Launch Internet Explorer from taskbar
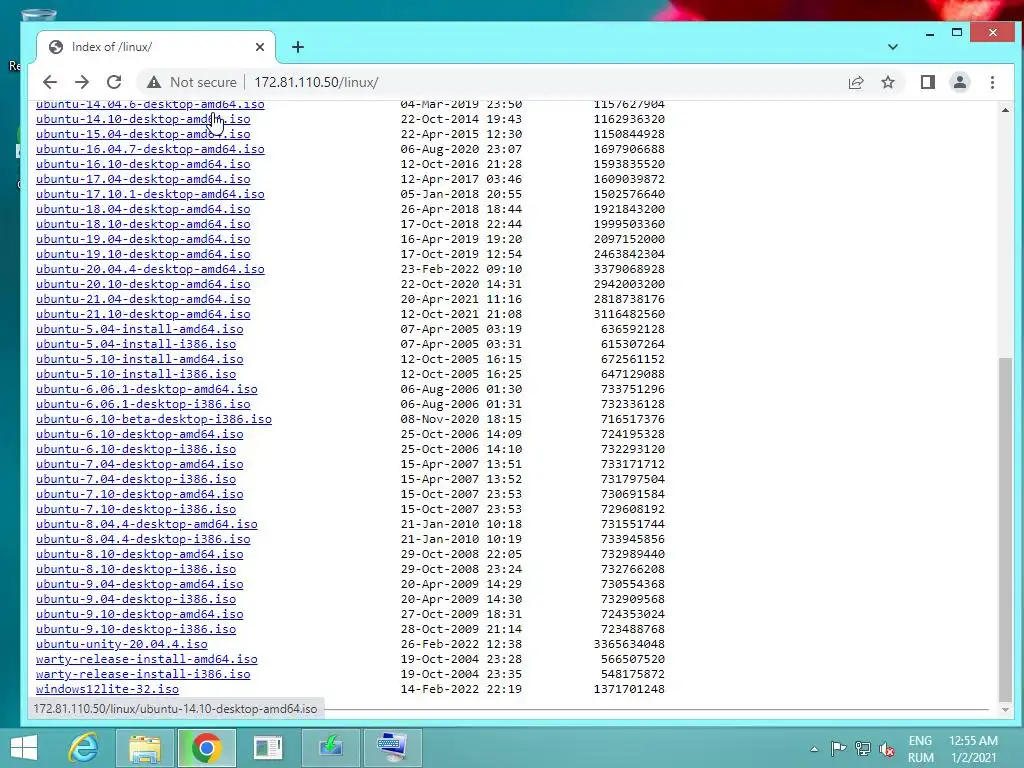1024x768 pixels. pos(84,748)
